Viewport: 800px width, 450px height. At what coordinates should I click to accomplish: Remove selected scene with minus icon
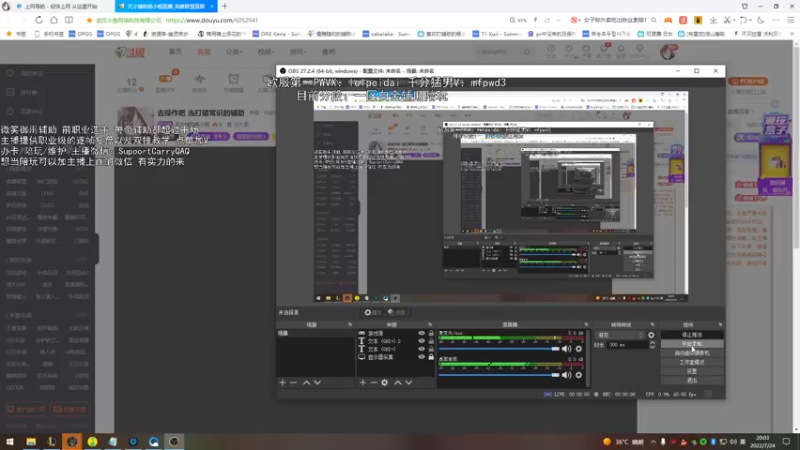pyautogui.click(x=293, y=382)
